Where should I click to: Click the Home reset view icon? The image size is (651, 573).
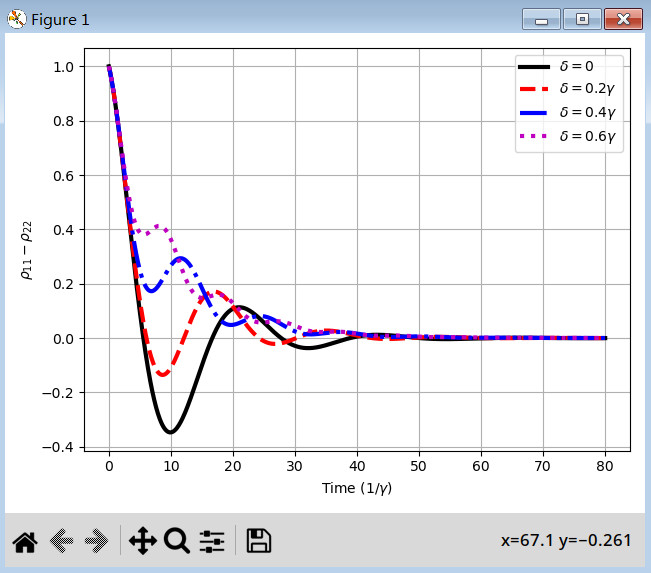coord(25,541)
